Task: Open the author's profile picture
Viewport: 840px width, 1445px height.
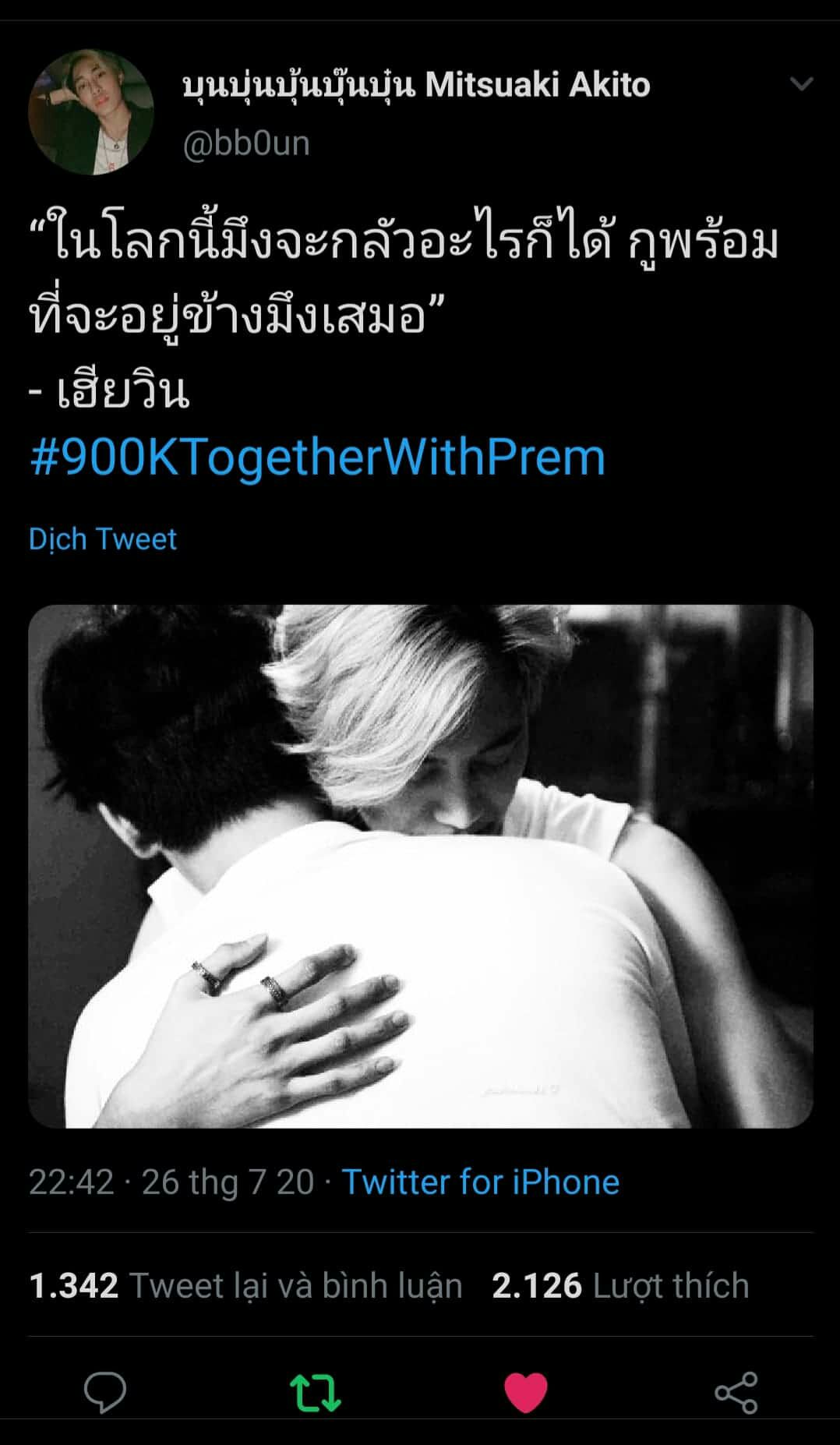Action: pyautogui.click(x=90, y=112)
